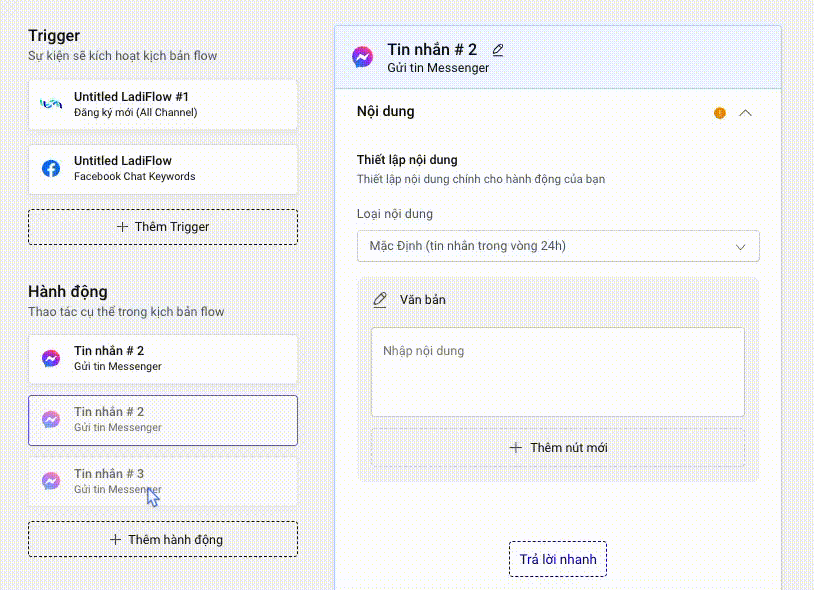This screenshot has width=814, height=590.
Task: Click the Messenger icon in the panel header
Action: coord(363,57)
